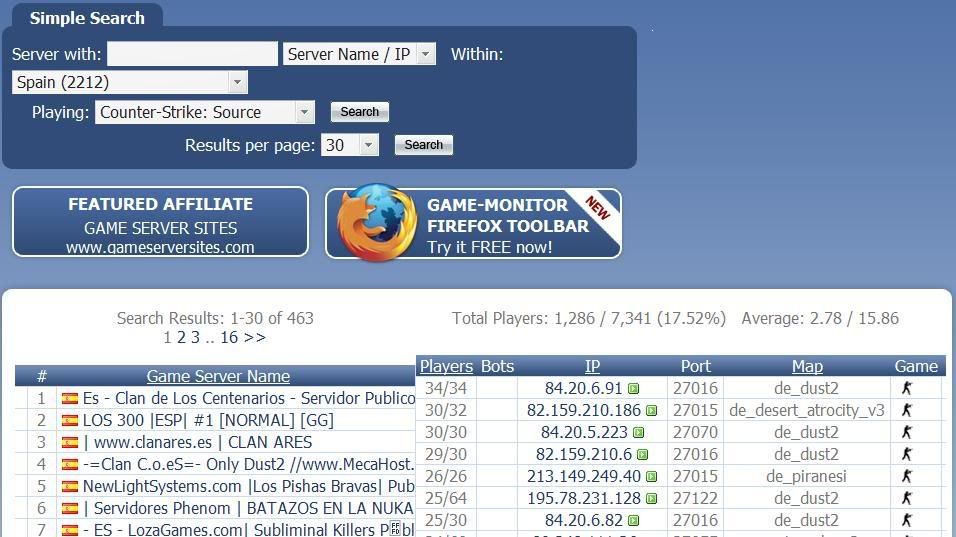Open the Spain (2212) country dropdown
This screenshot has height=537, width=956.
point(130,82)
